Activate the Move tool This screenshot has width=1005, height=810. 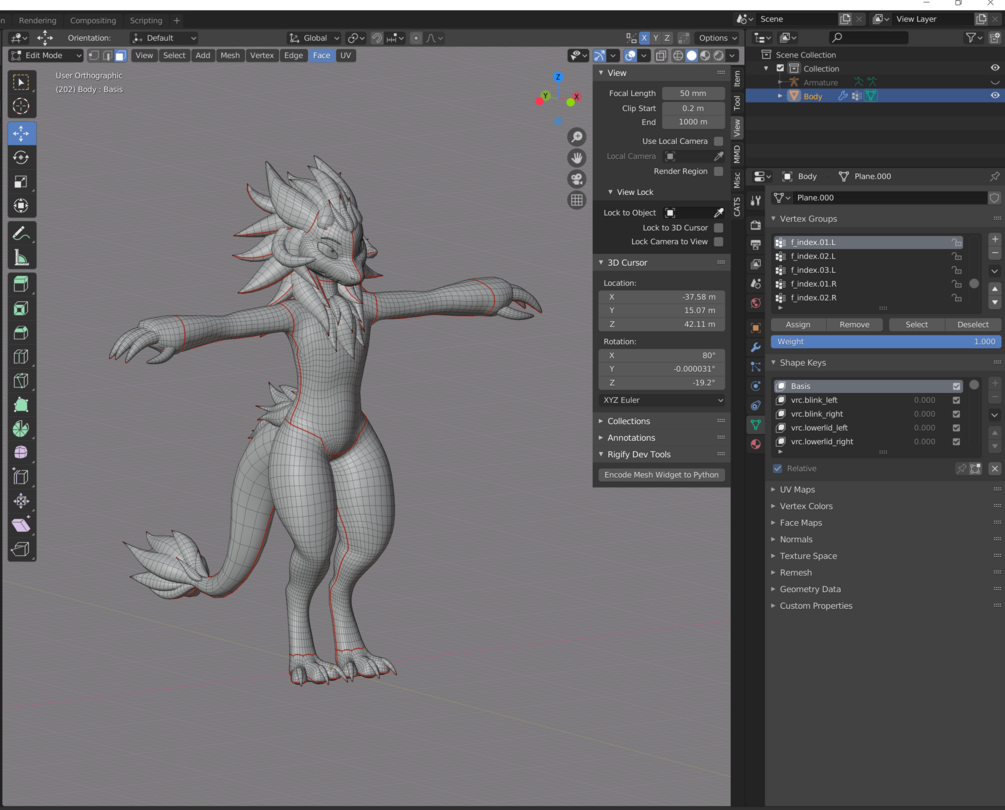tap(21, 133)
